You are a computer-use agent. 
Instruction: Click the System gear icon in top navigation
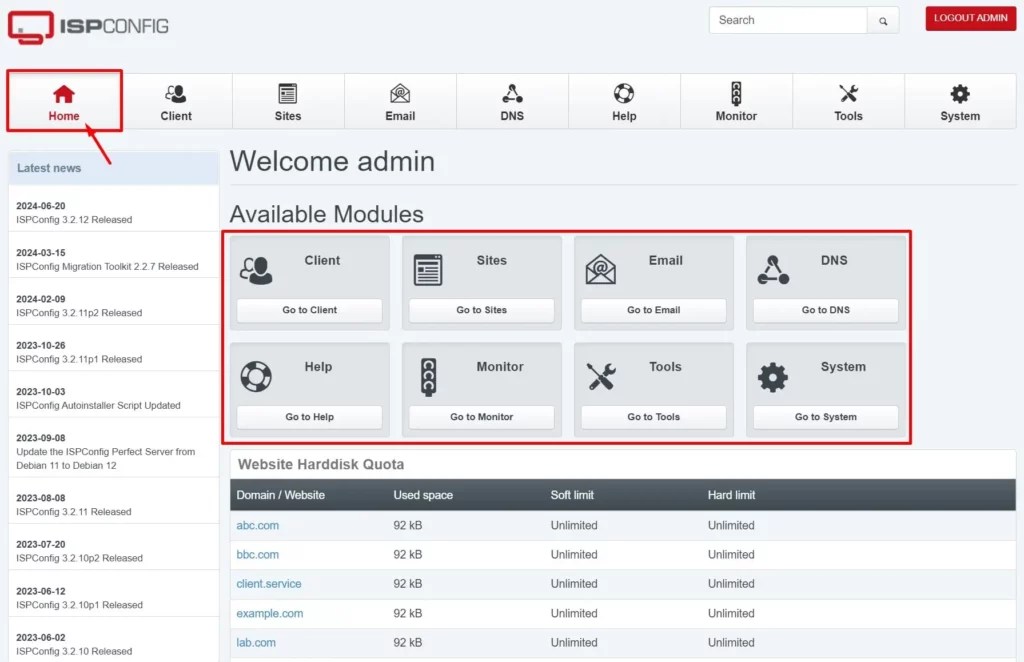point(960,94)
